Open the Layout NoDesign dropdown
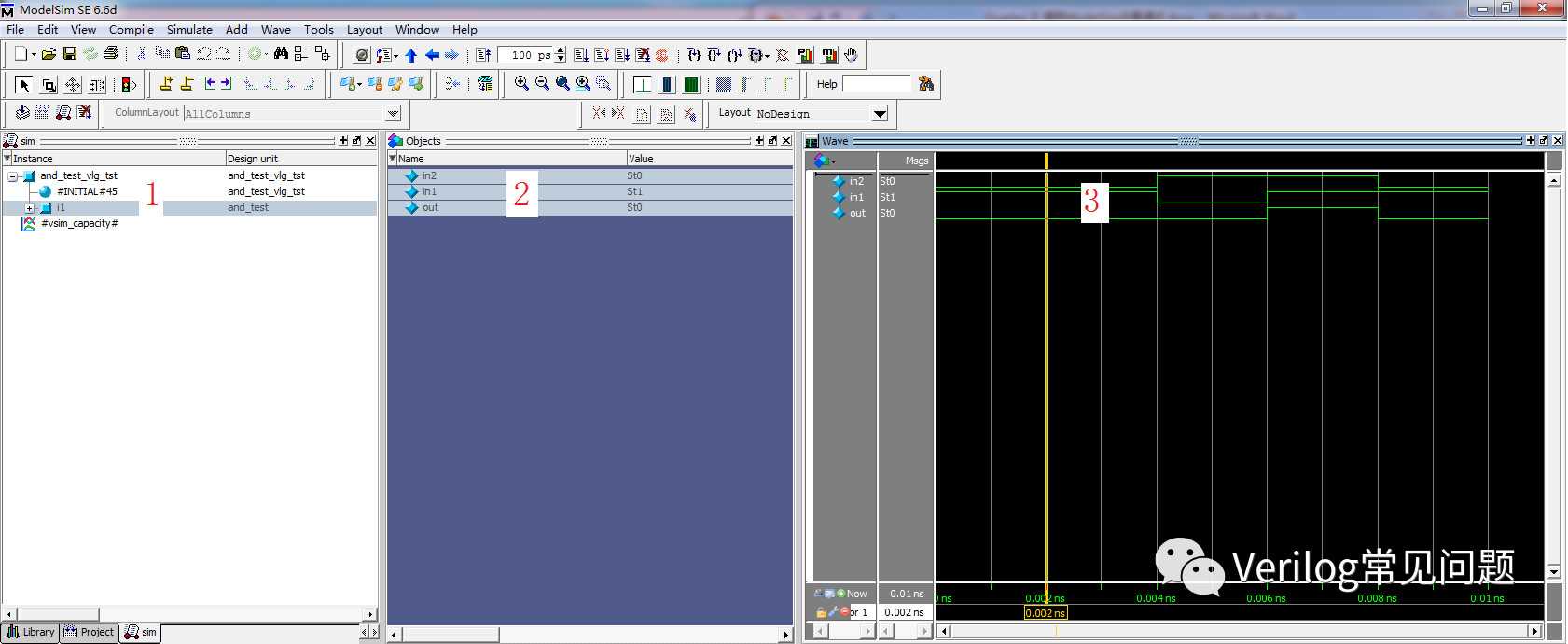The width and height of the screenshot is (1568, 644). pos(880,114)
